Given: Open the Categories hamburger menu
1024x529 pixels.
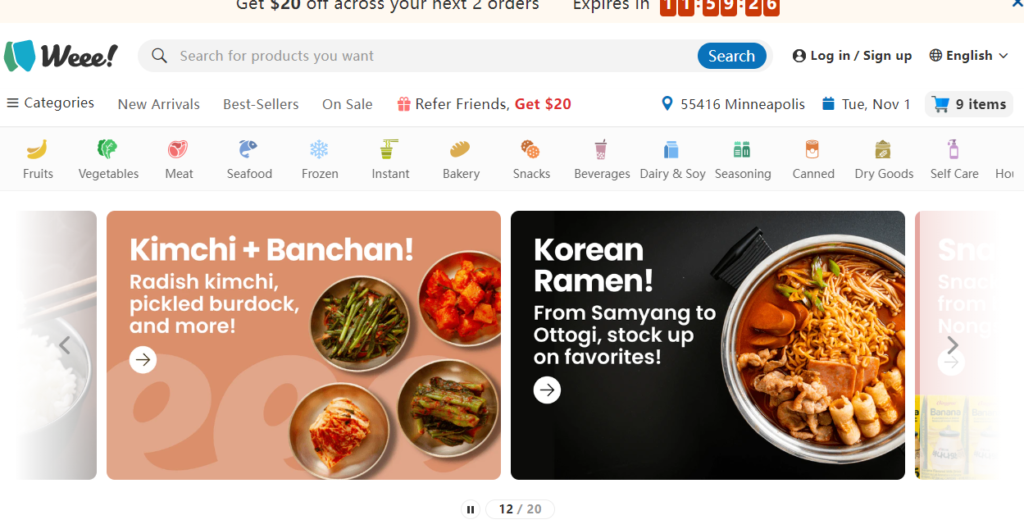Looking at the screenshot, I should pos(50,103).
